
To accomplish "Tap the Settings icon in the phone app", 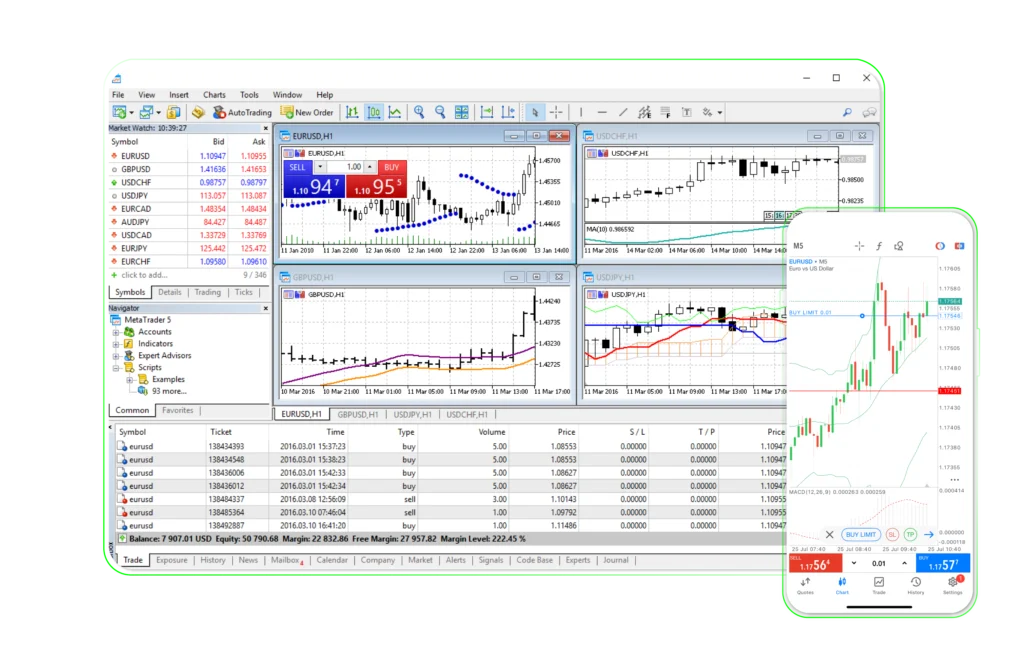I will pyautogui.click(x=952, y=584).
